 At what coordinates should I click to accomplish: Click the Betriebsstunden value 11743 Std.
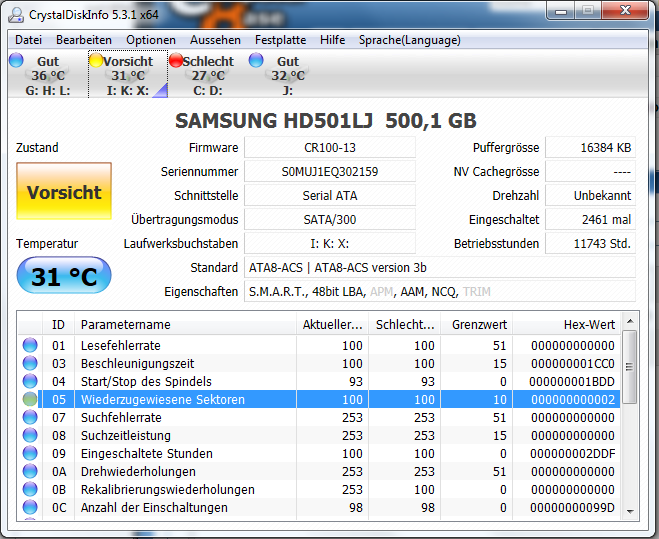click(x=590, y=243)
